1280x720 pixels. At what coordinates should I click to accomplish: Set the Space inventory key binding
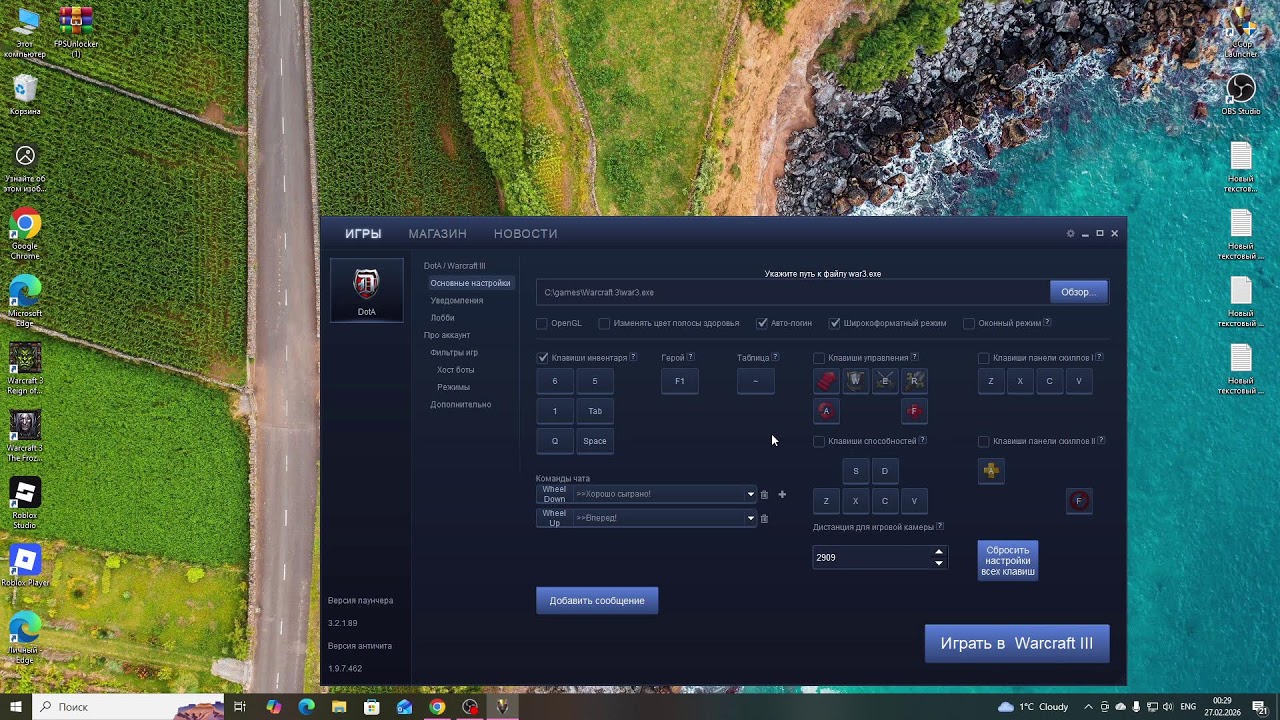pyautogui.click(x=595, y=441)
